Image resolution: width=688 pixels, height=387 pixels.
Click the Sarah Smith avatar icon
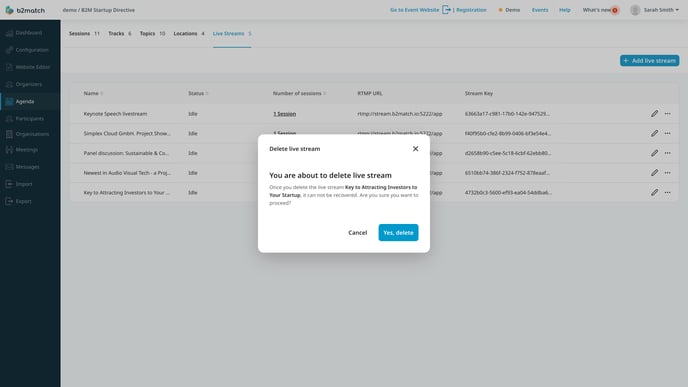(635, 10)
